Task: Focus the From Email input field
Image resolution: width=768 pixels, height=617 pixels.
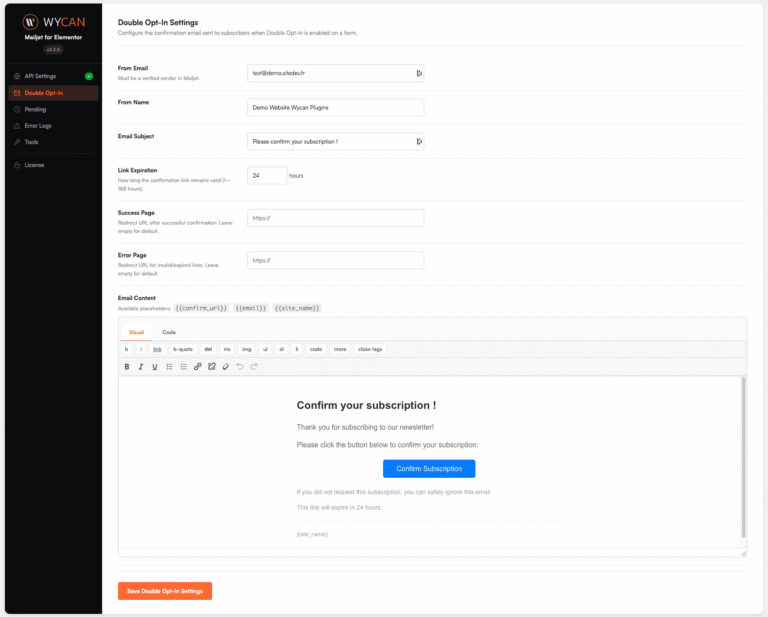Action: 336,73
